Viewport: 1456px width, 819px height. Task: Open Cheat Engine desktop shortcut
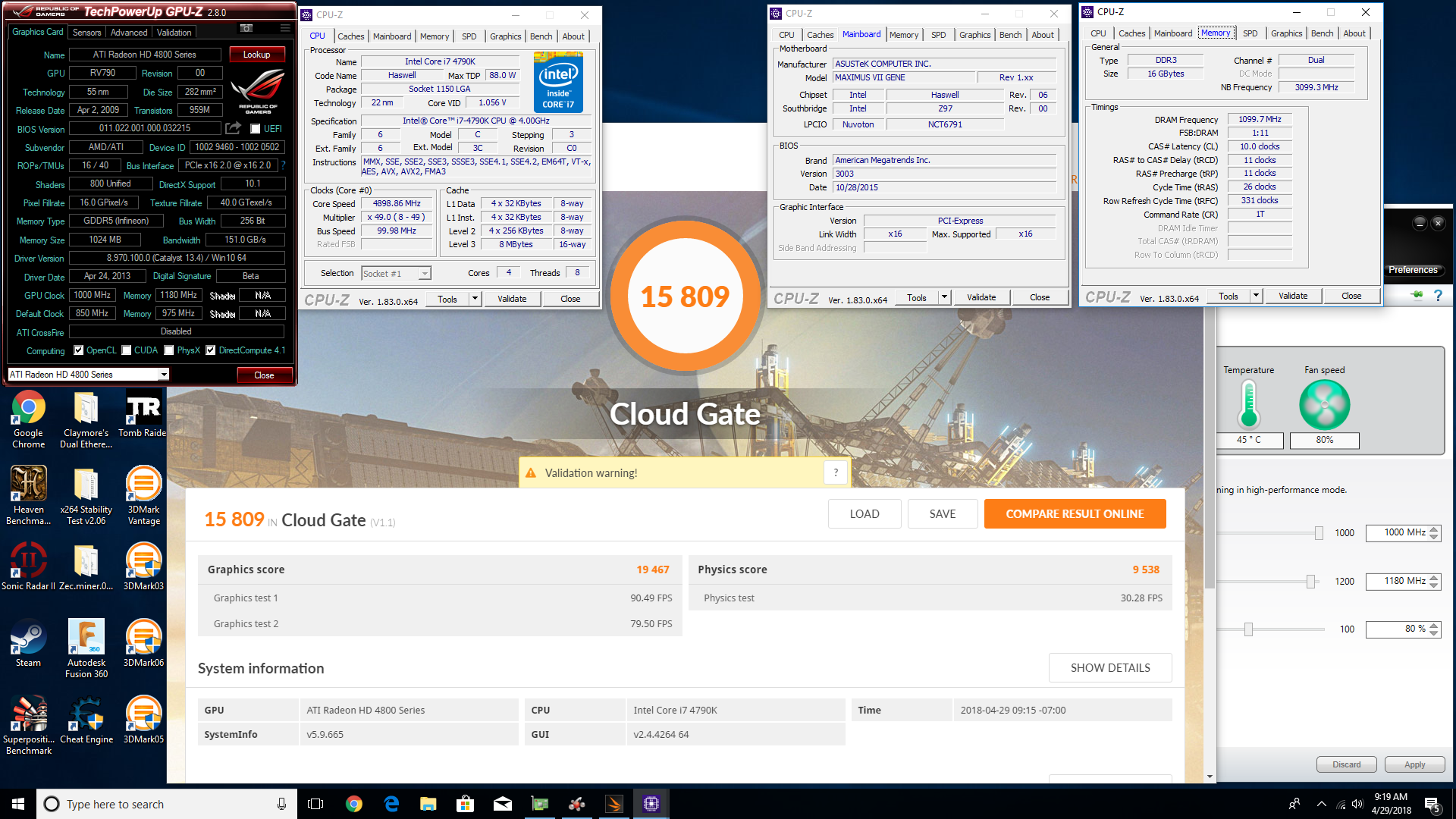click(x=86, y=720)
